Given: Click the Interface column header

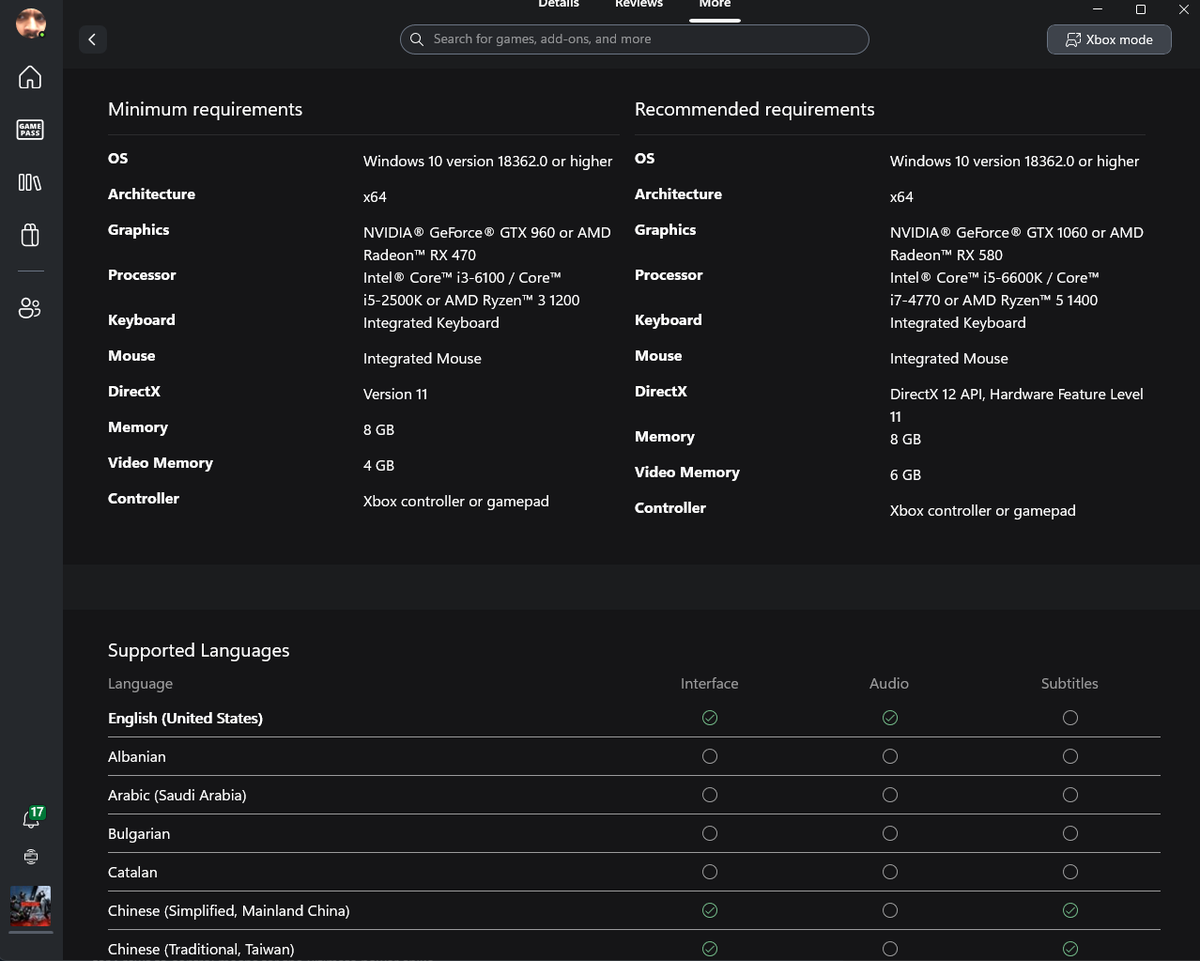Looking at the screenshot, I should pyautogui.click(x=710, y=683).
